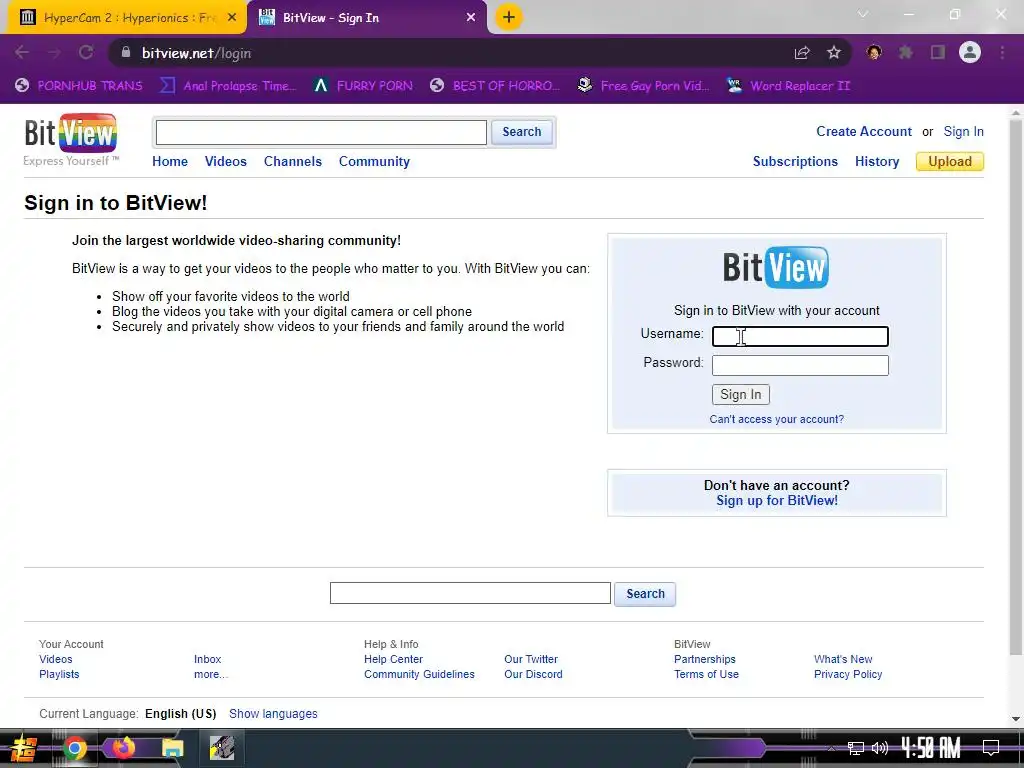Open footer Inbox link
Screen dimensions: 1024x768
click(207, 659)
